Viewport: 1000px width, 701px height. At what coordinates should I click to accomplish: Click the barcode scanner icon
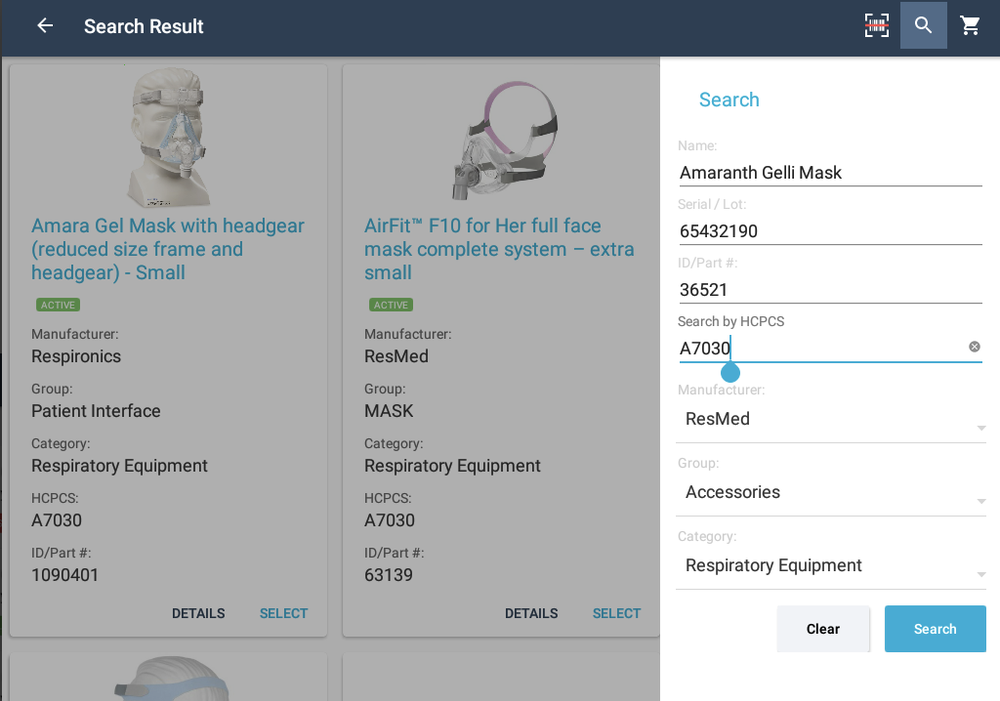click(x=877, y=25)
